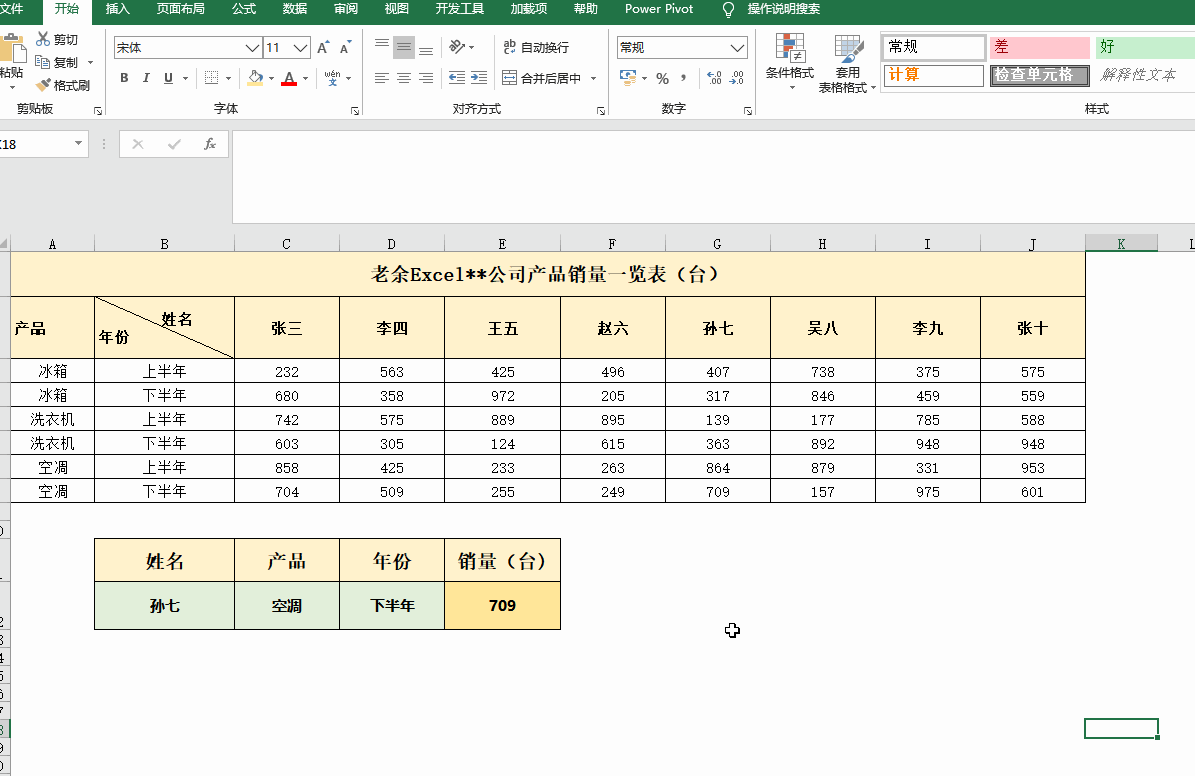
Task: Open the font name dropdown 宋体
Action: pos(252,47)
